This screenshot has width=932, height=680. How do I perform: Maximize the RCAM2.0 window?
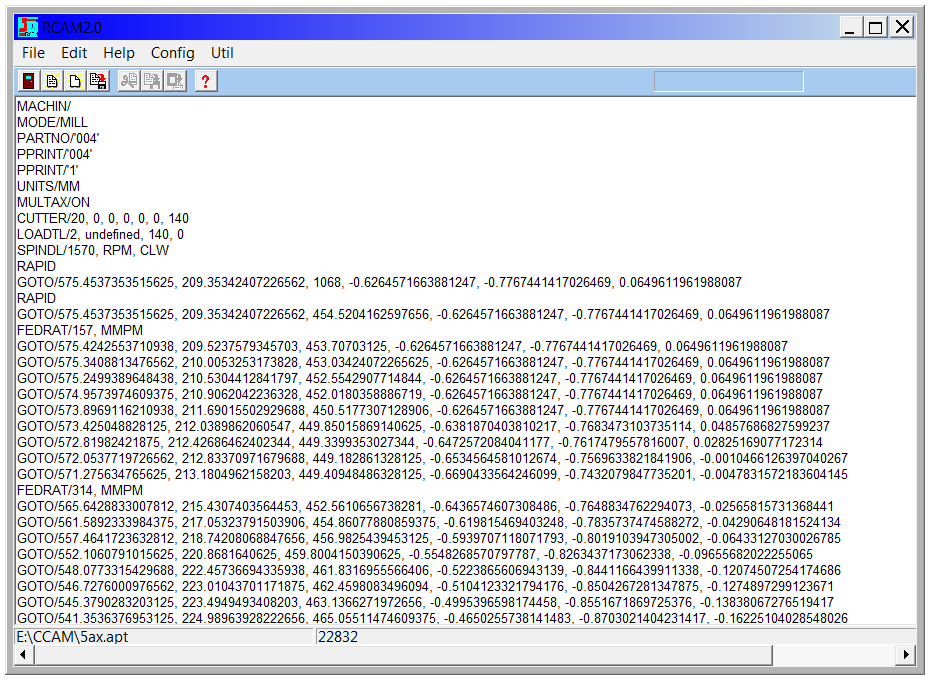(x=875, y=28)
